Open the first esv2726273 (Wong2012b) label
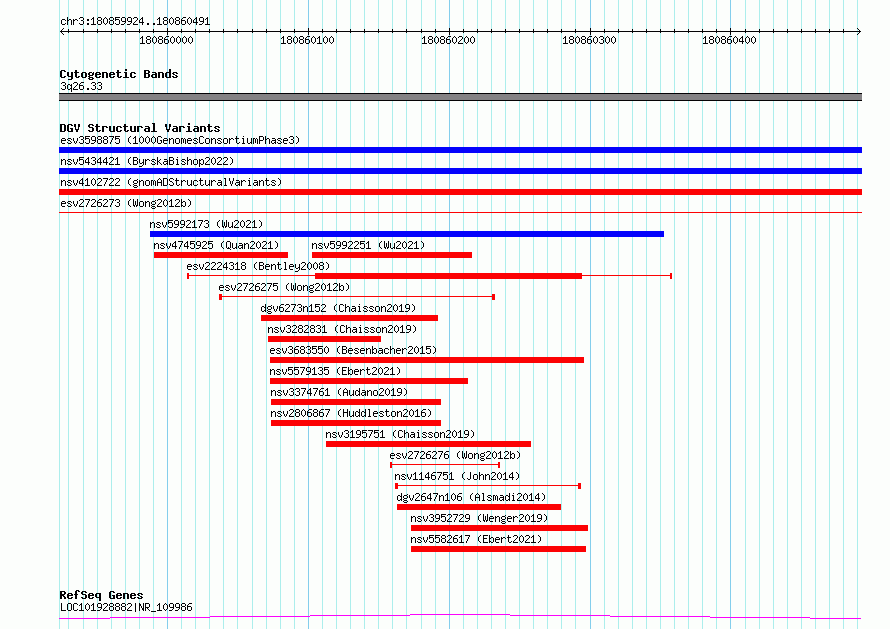Image resolution: width=890 pixels, height=629 pixels. [x=126, y=203]
